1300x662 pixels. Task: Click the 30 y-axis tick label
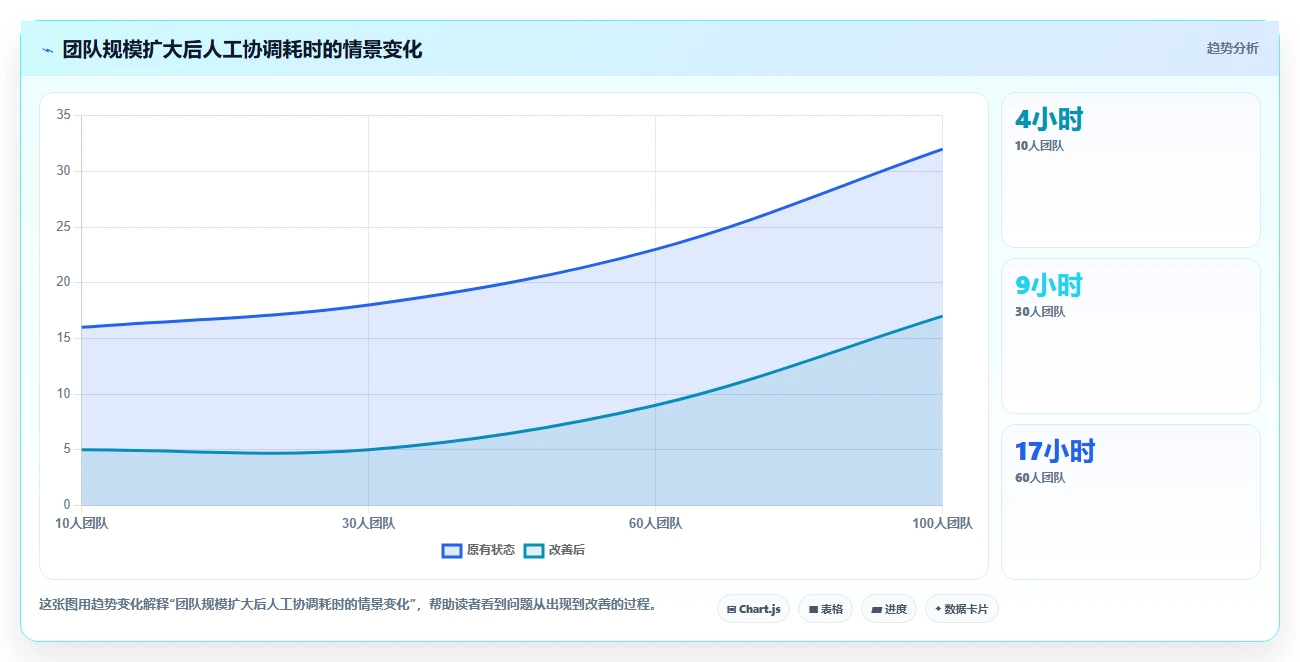[63, 171]
